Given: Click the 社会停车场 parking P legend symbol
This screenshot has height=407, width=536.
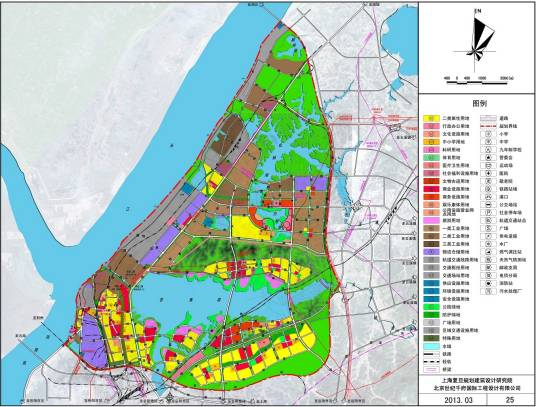Looking at the screenshot, I should (x=488, y=213).
